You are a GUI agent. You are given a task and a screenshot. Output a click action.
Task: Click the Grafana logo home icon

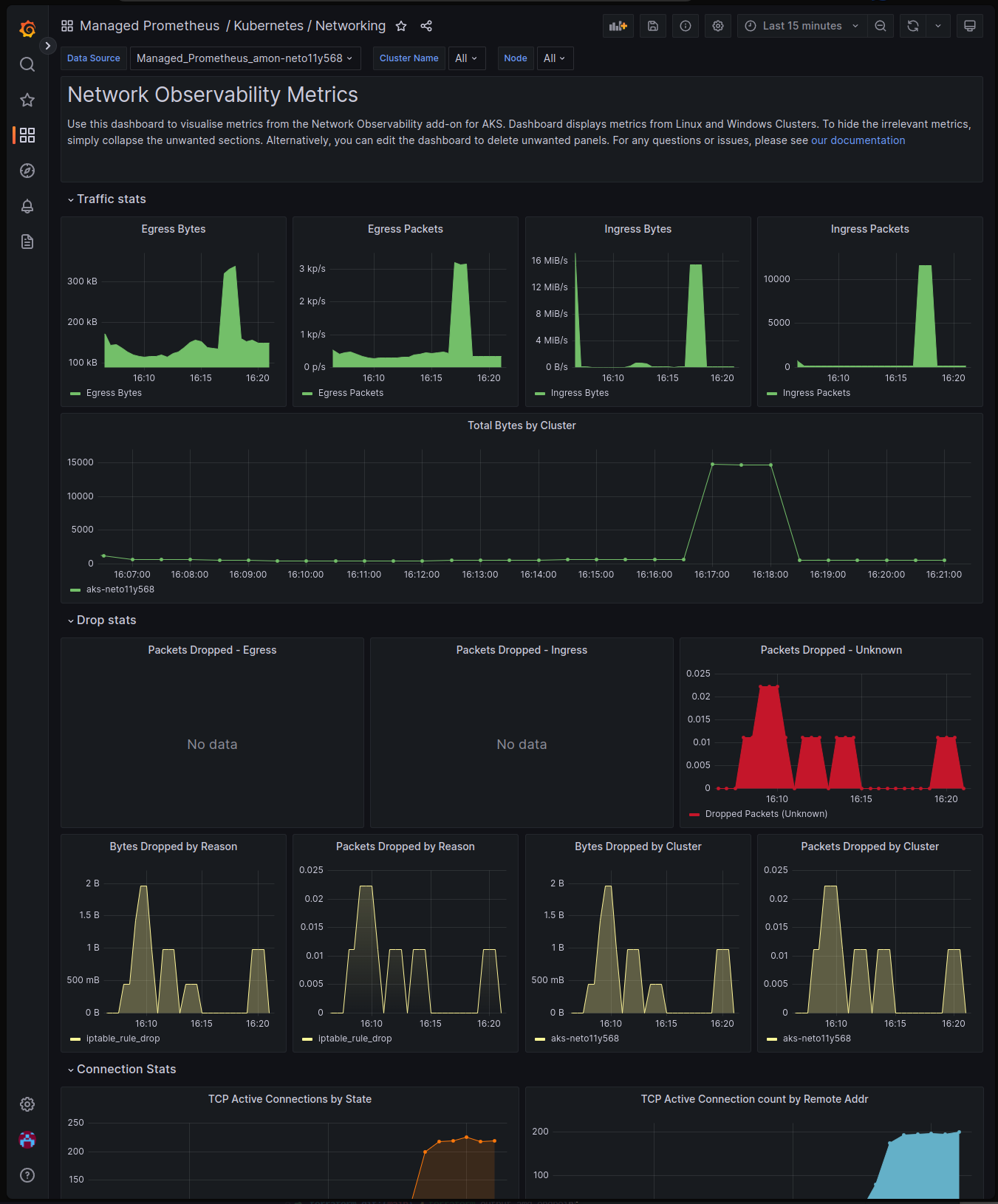27,29
